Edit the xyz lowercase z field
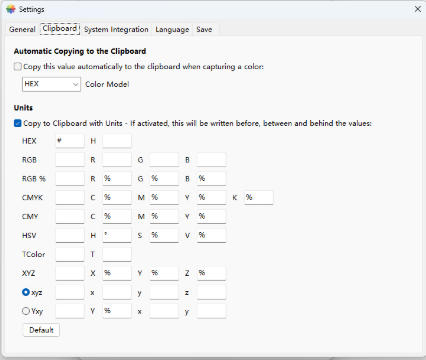The height and width of the screenshot is (360, 426). (211, 292)
